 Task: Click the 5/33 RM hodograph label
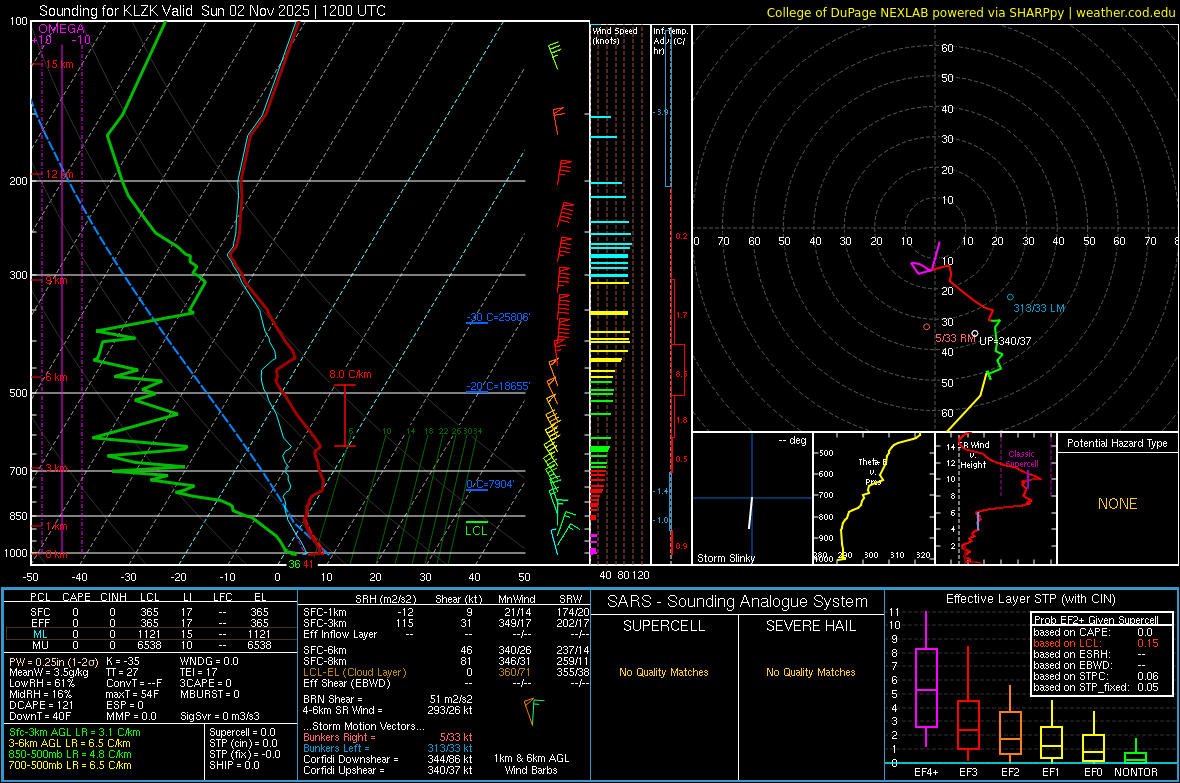click(x=955, y=338)
